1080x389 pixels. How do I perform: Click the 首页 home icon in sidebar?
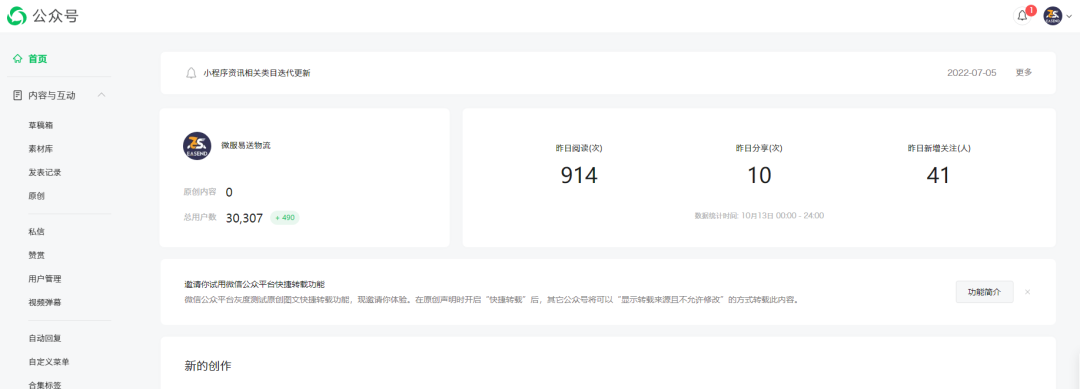[x=18, y=59]
